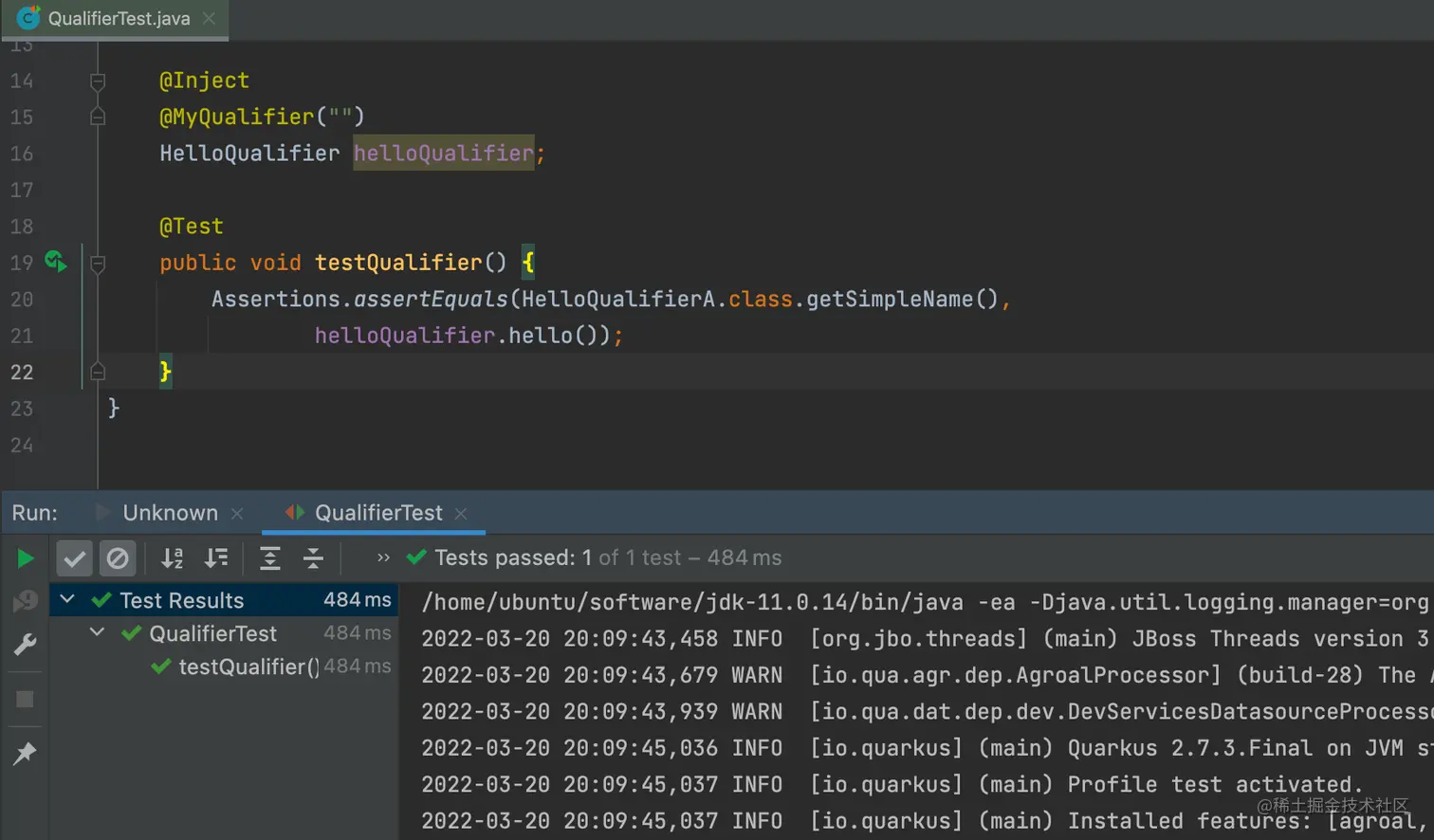1434x840 pixels.
Task: Click the 'Installed features' log line
Action: tap(926, 821)
